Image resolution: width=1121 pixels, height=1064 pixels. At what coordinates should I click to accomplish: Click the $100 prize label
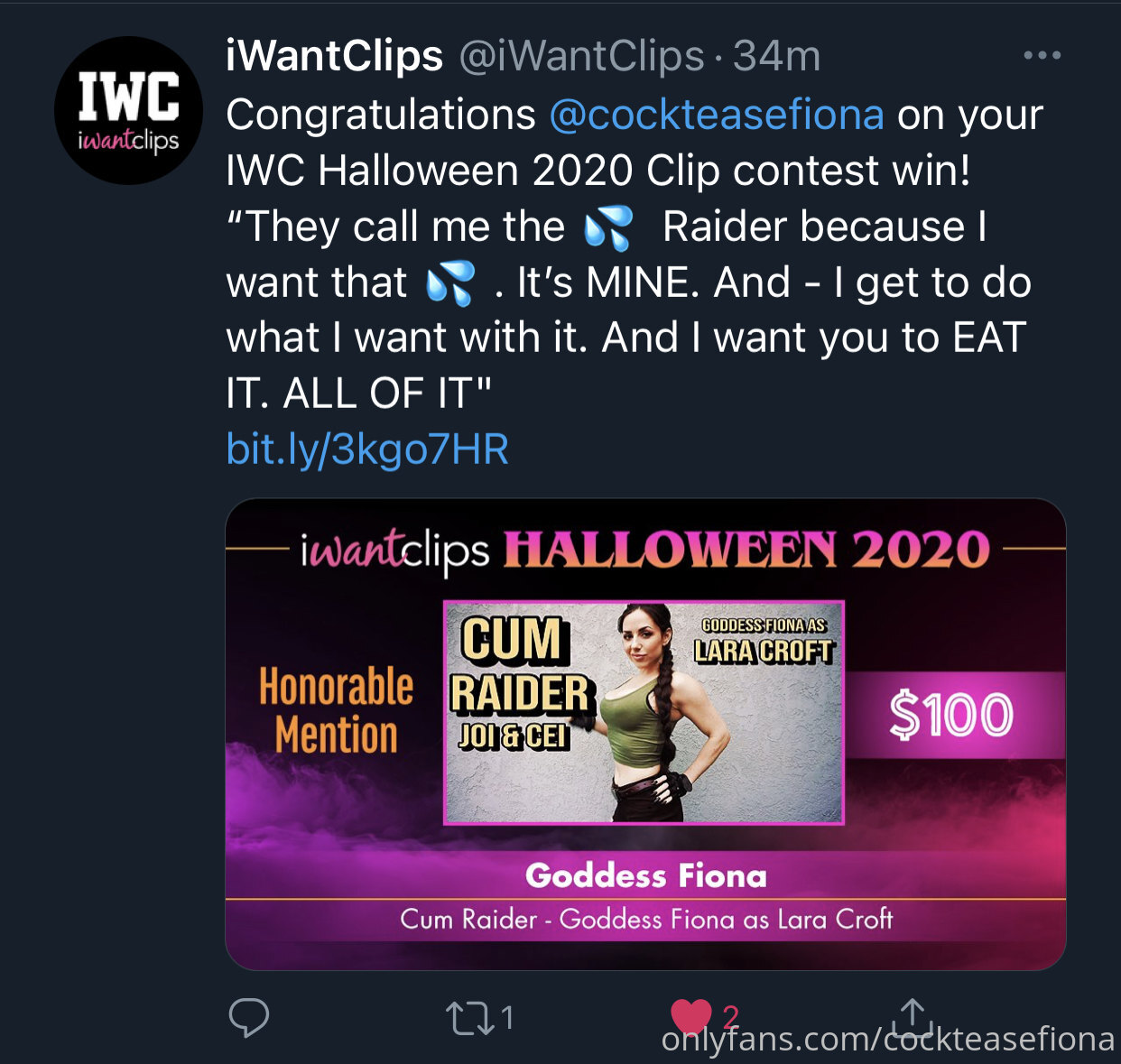coord(951,716)
